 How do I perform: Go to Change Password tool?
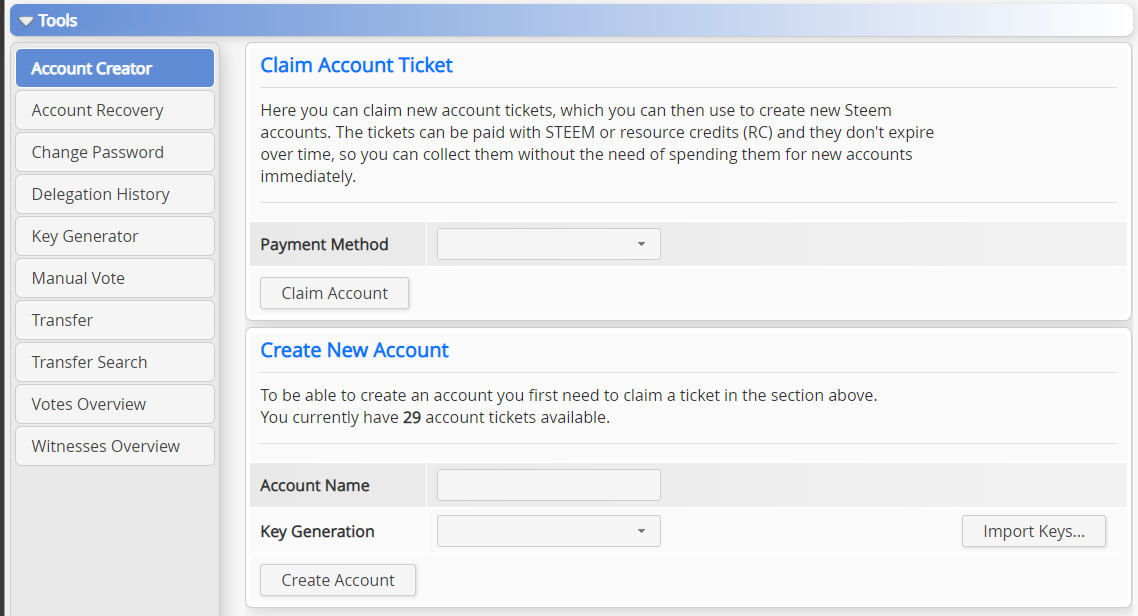pyautogui.click(x=115, y=152)
